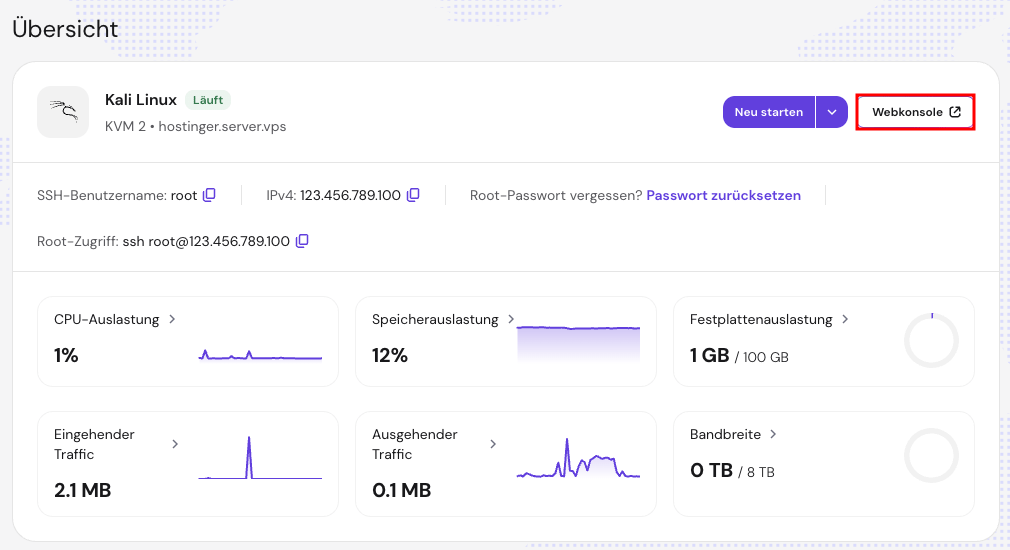Click the Webkonsole external link icon
The width and height of the screenshot is (1010, 550).
point(955,112)
